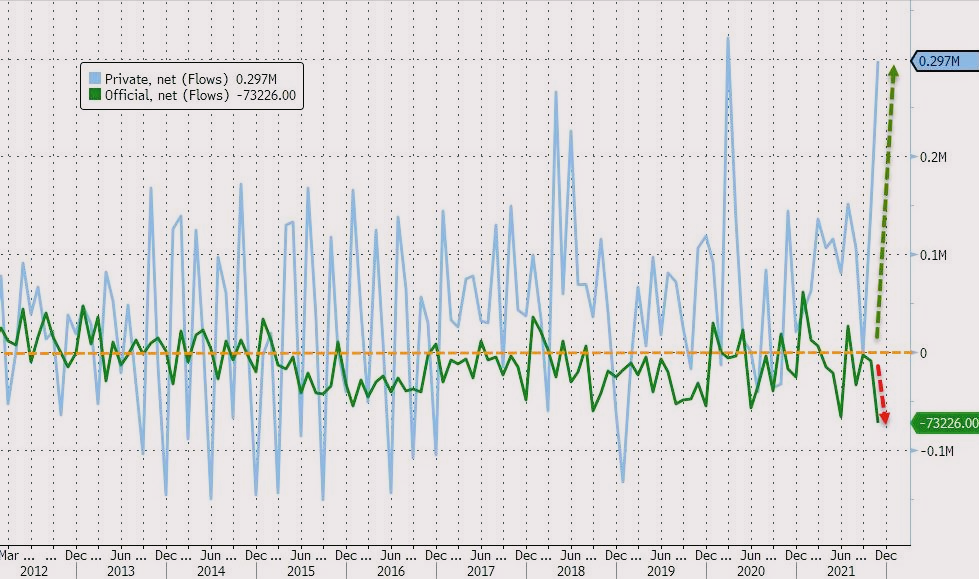Viewport: 979px width, 579px height.
Task: Select the Private, net (Flows) legend entry
Action: [191, 79]
